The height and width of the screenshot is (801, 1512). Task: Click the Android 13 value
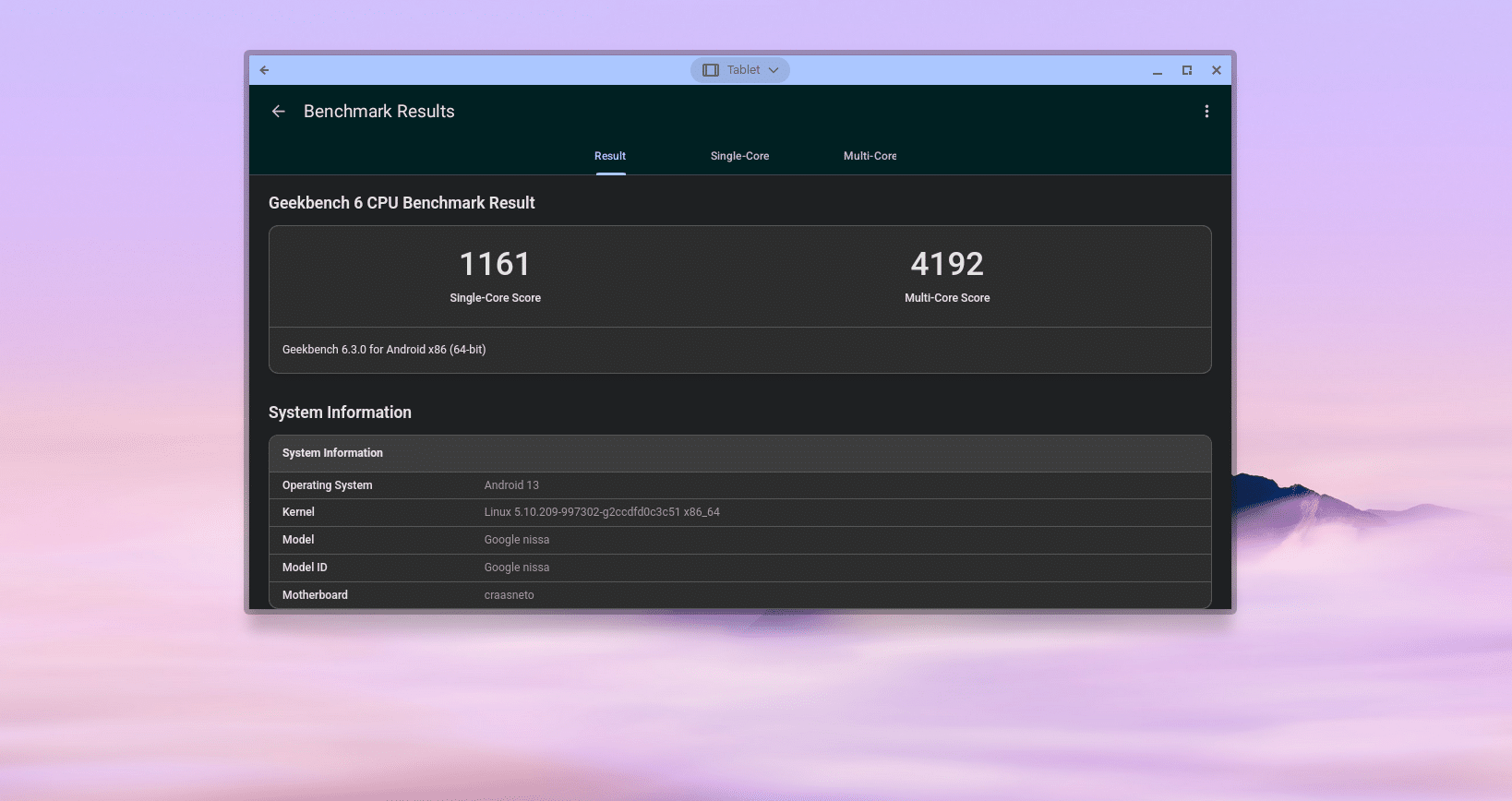[511, 485]
